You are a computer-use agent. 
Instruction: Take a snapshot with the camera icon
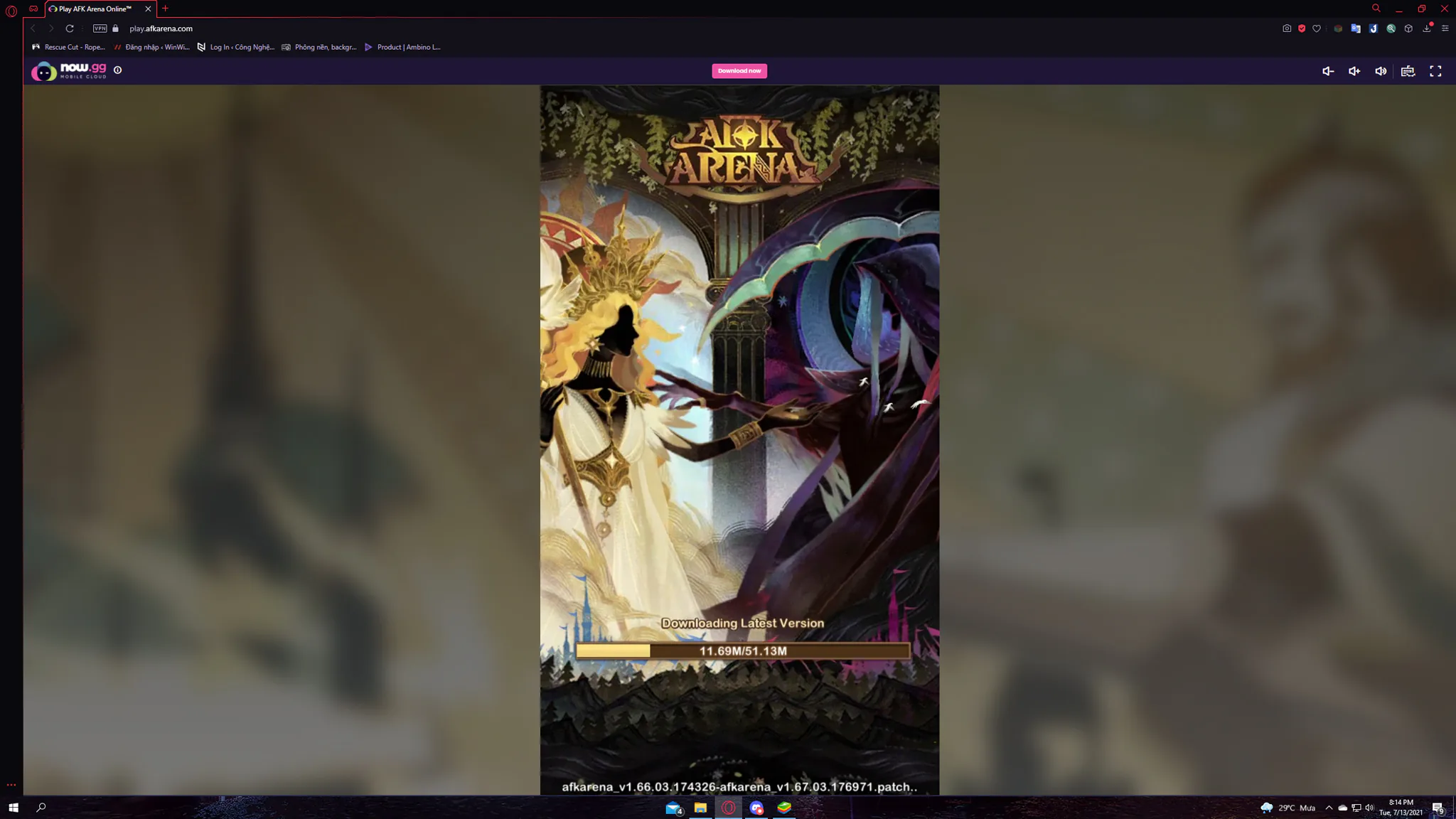coord(1287,28)
